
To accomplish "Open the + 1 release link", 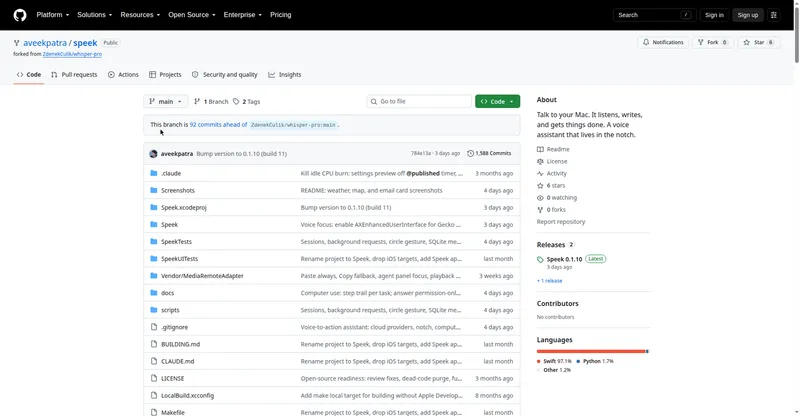I will (x=549, y=281).
